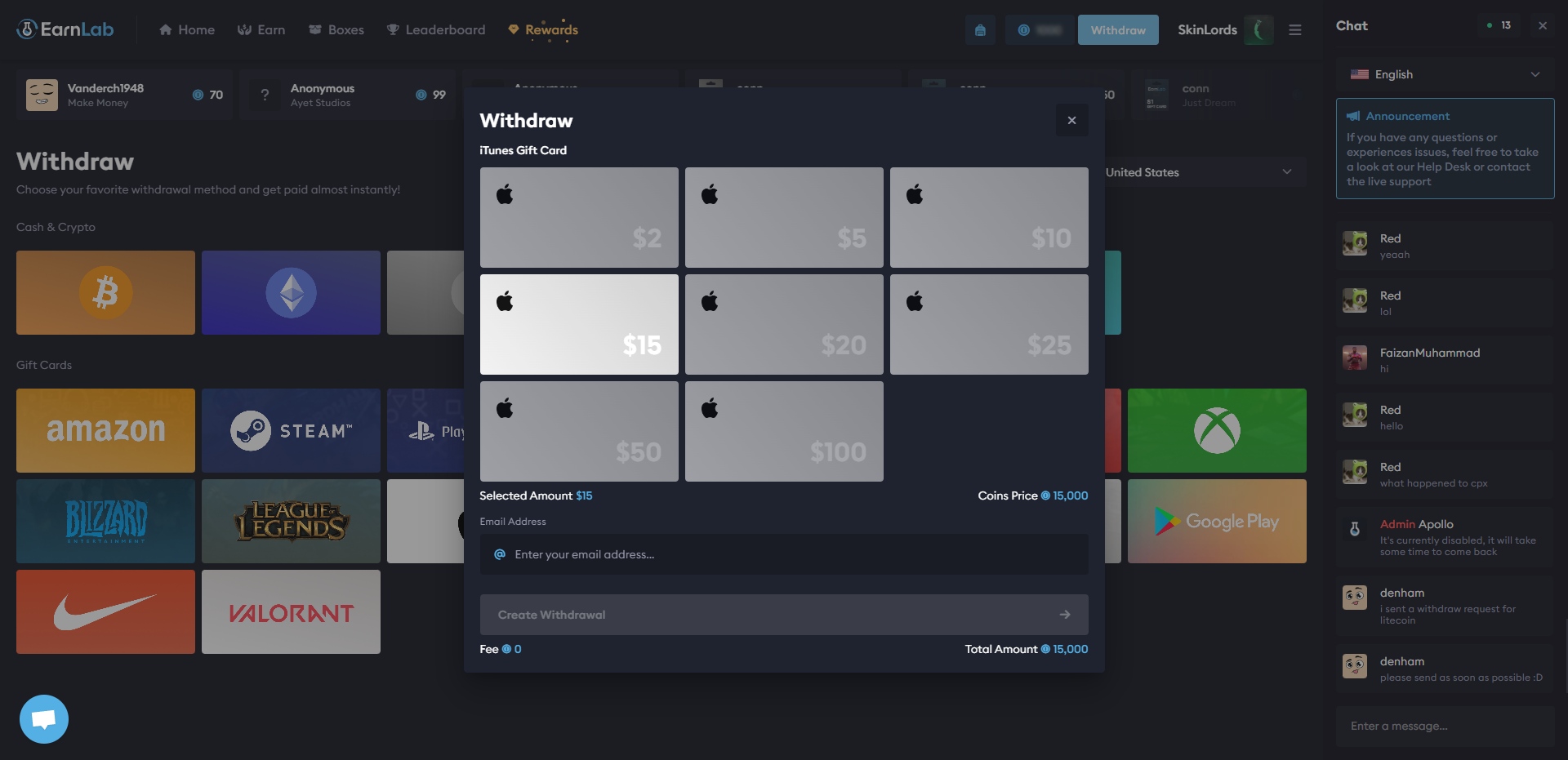Click the coin balance display in header

(x=1040, y=30)
